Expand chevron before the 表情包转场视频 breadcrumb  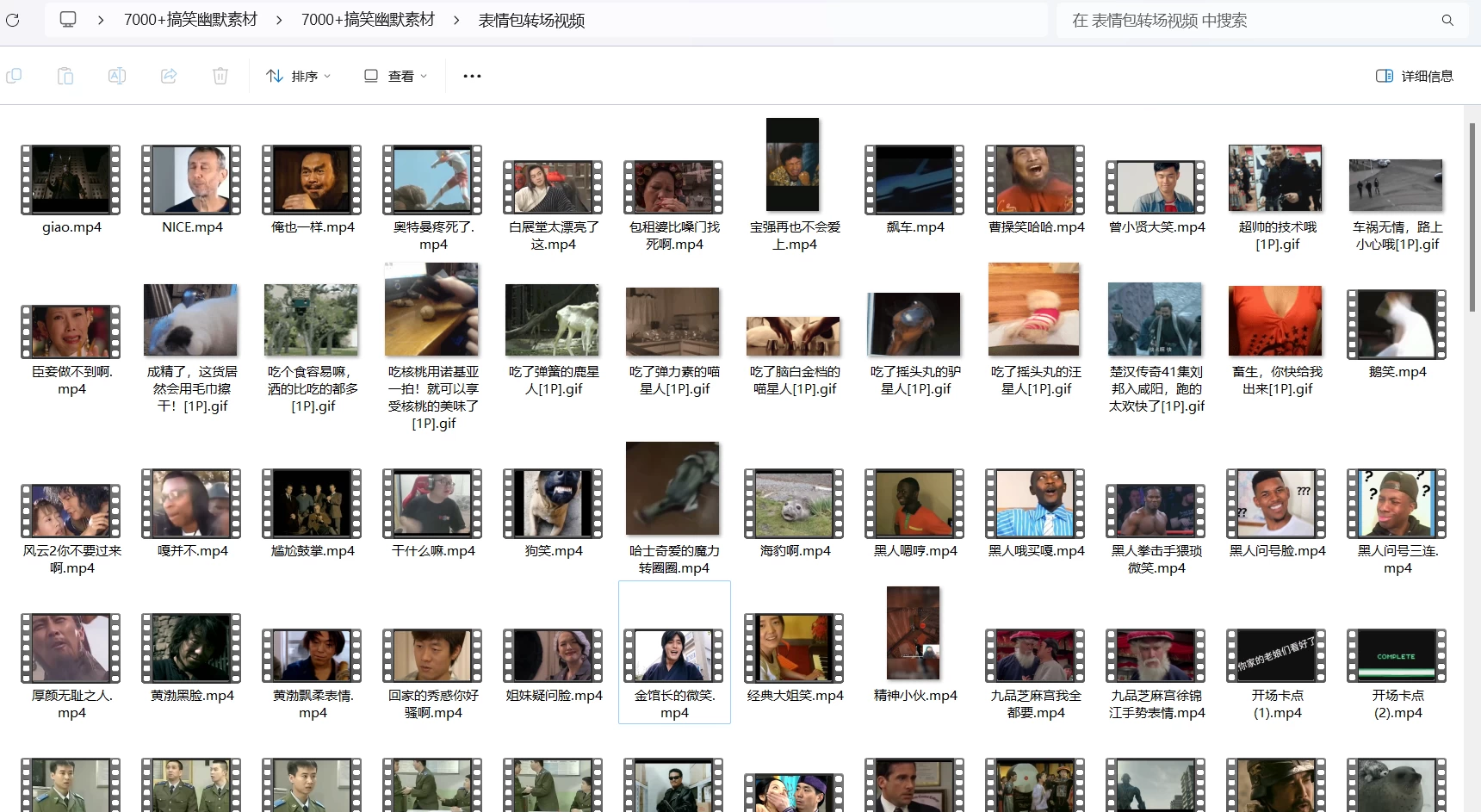(456, 20)
